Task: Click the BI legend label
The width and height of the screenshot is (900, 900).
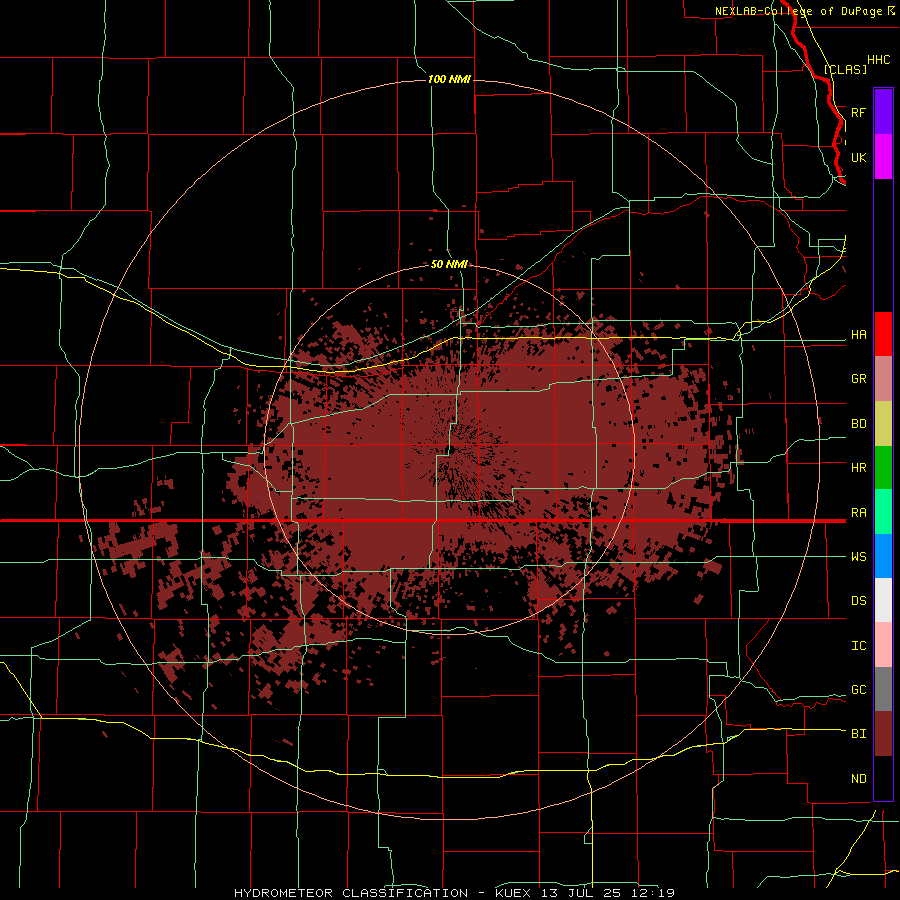Action: [x=859, y=734]
